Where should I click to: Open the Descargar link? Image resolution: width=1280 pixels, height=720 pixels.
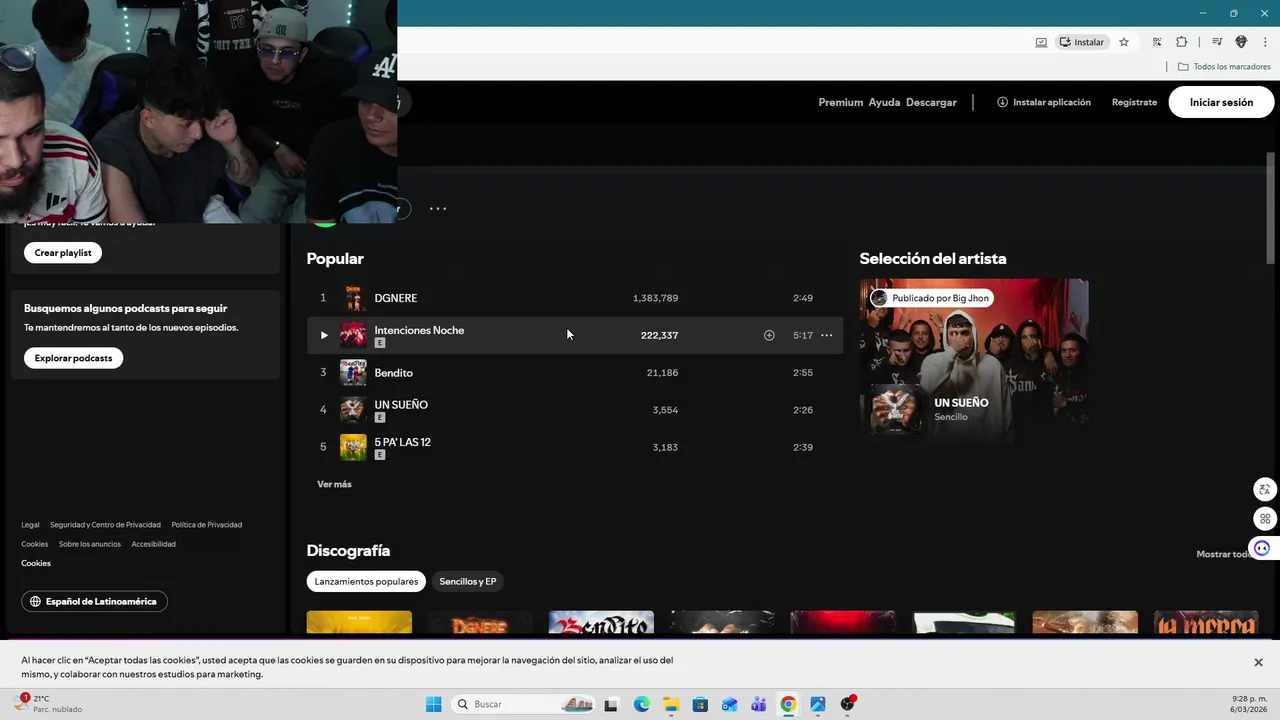click(931, 102)
